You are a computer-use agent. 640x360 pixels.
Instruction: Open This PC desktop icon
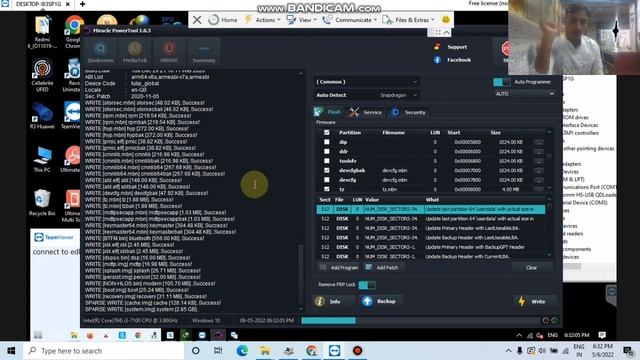point(42,159)
